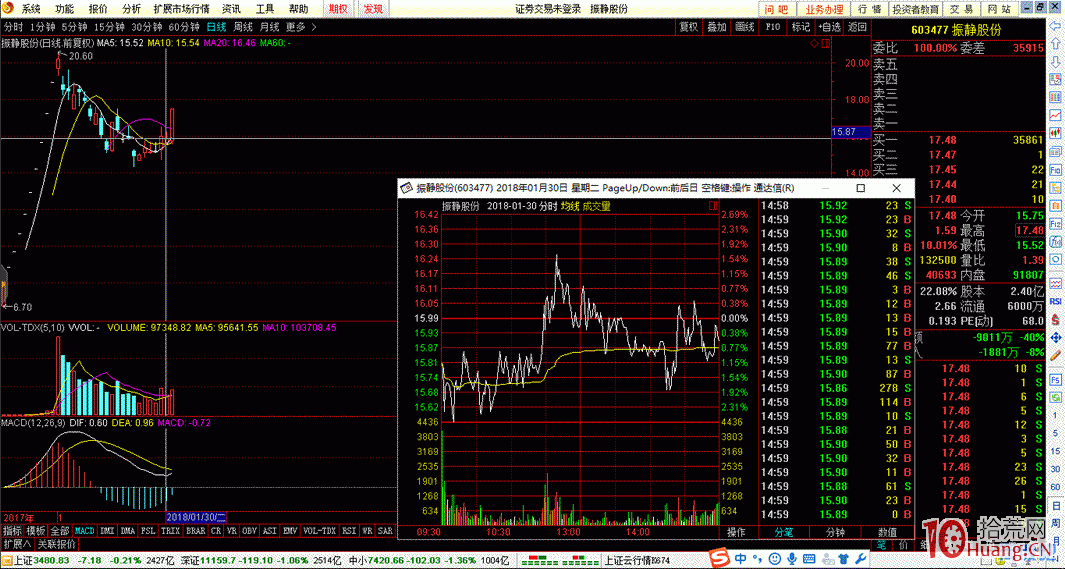
Task: Open the 工具 menu
Action: point(264,9)
